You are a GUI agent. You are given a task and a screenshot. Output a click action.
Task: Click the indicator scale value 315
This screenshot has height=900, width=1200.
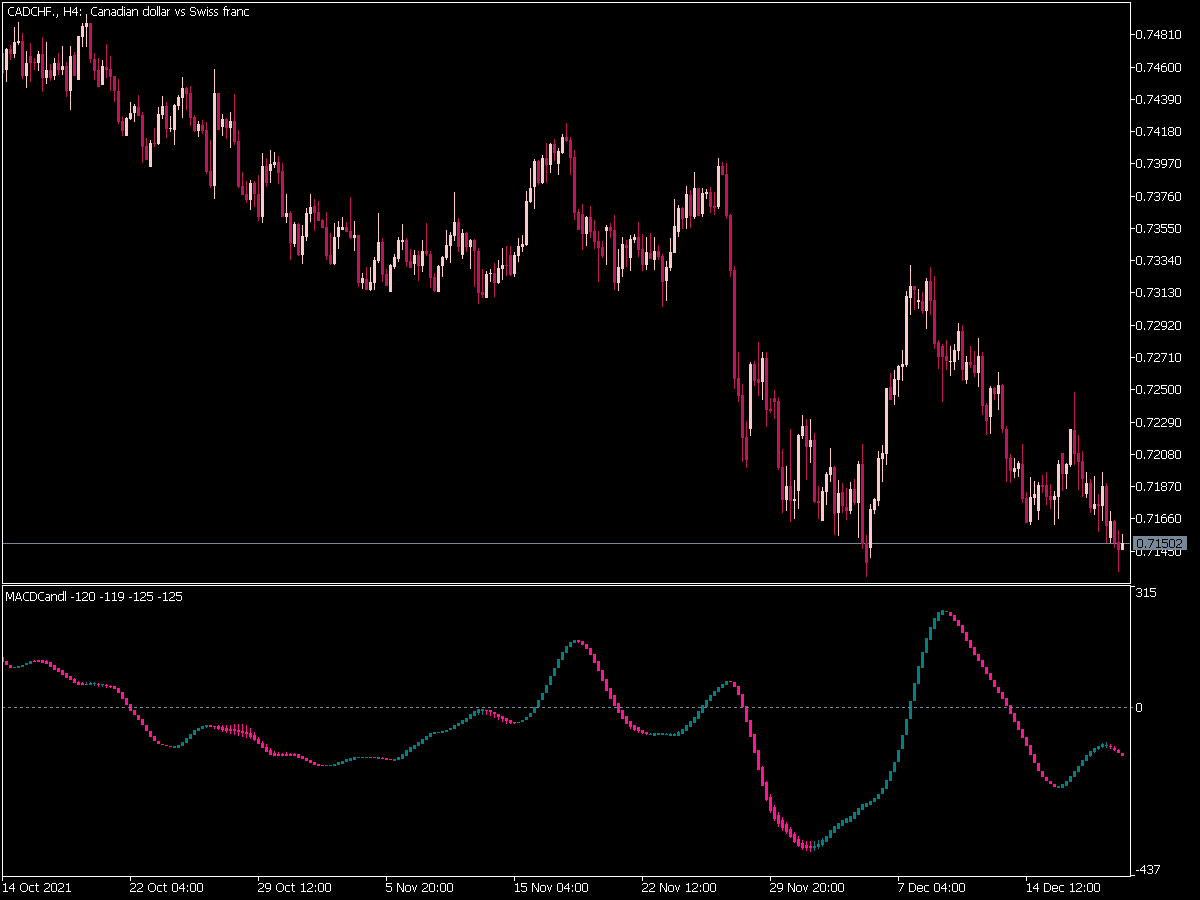(x=1146, y=593)
